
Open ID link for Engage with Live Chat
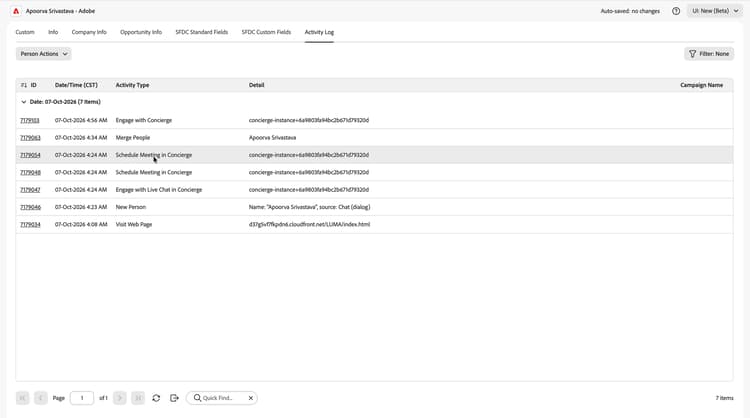(x=30, y=190)
